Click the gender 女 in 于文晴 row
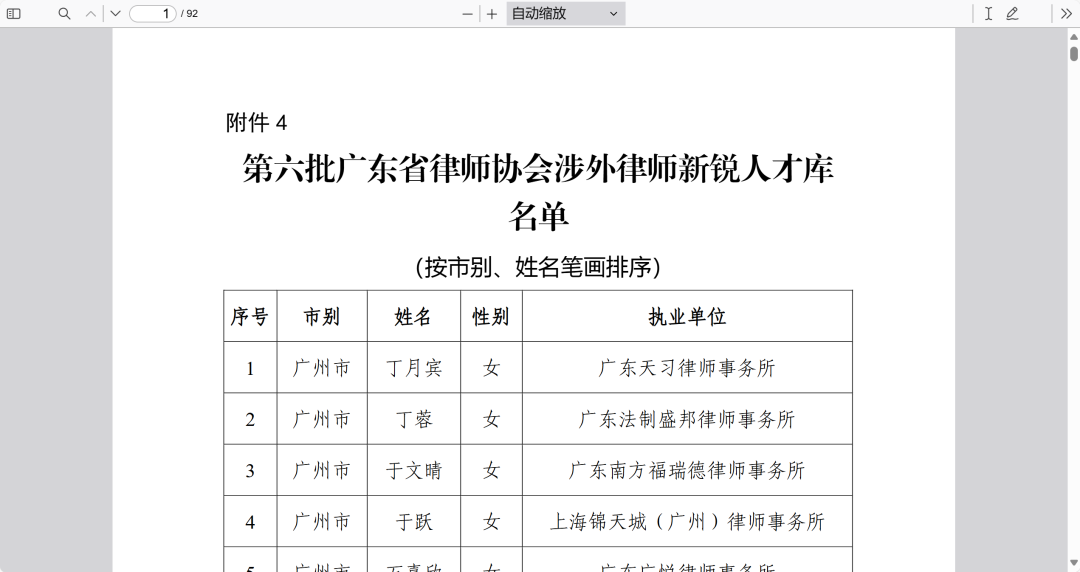Viewport: 1080px width, 572px height. pos(490,471)
